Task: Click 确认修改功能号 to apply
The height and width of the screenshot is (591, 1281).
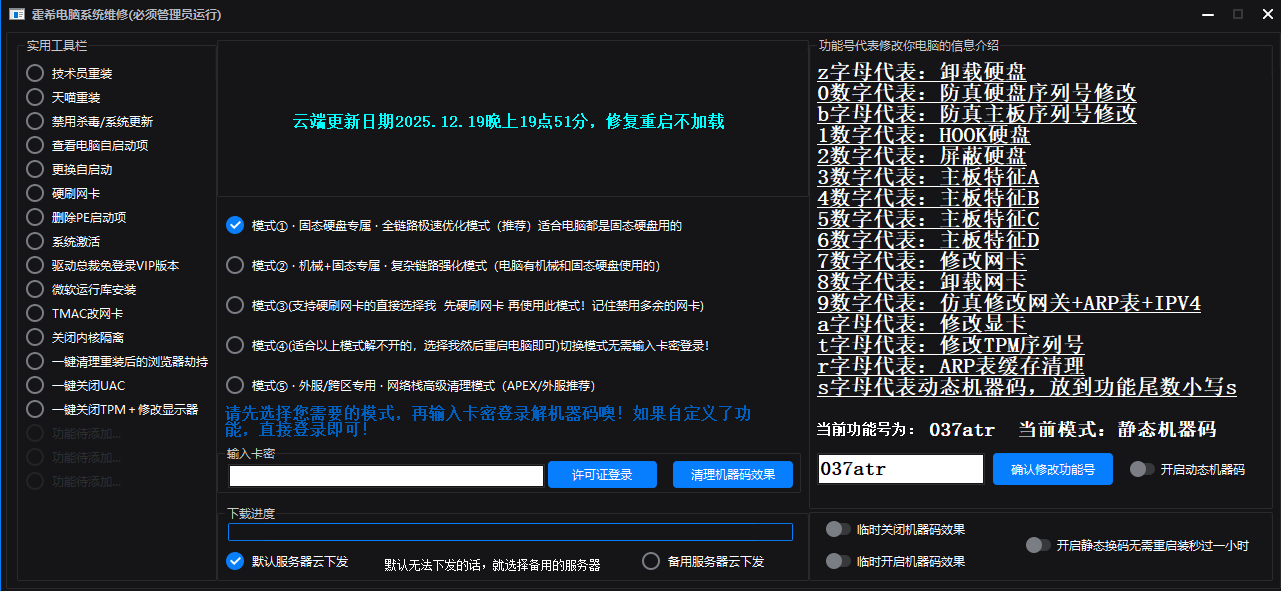Action: (1052, 469)
